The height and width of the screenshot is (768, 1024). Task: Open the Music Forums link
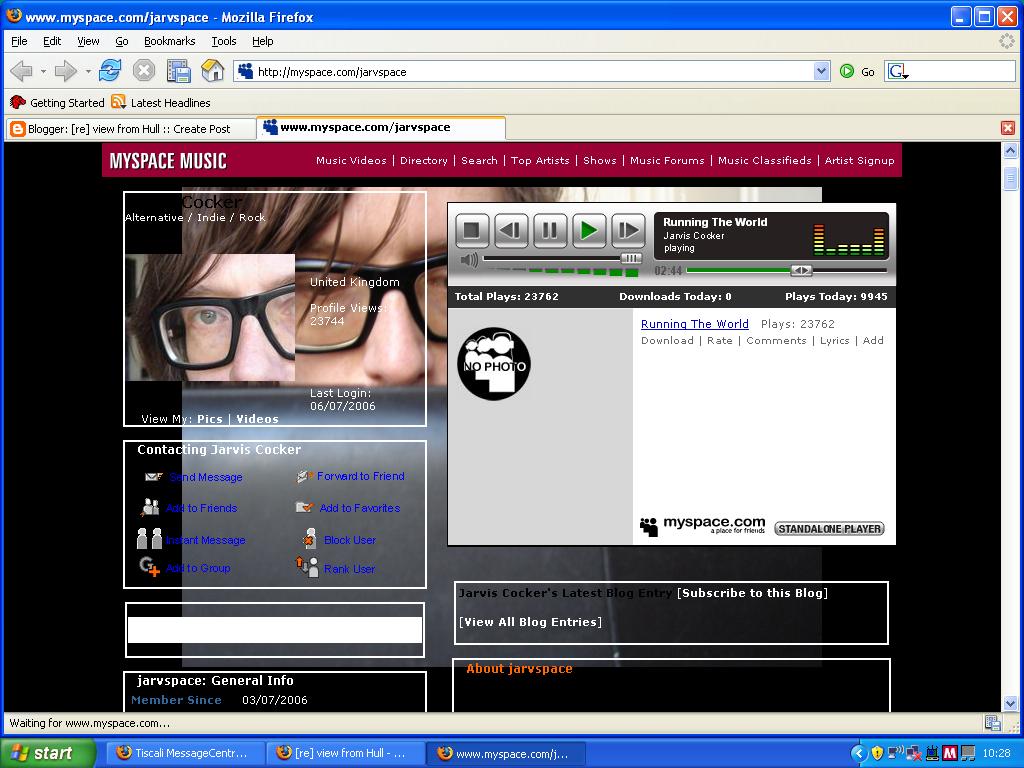tap(667, 161)
